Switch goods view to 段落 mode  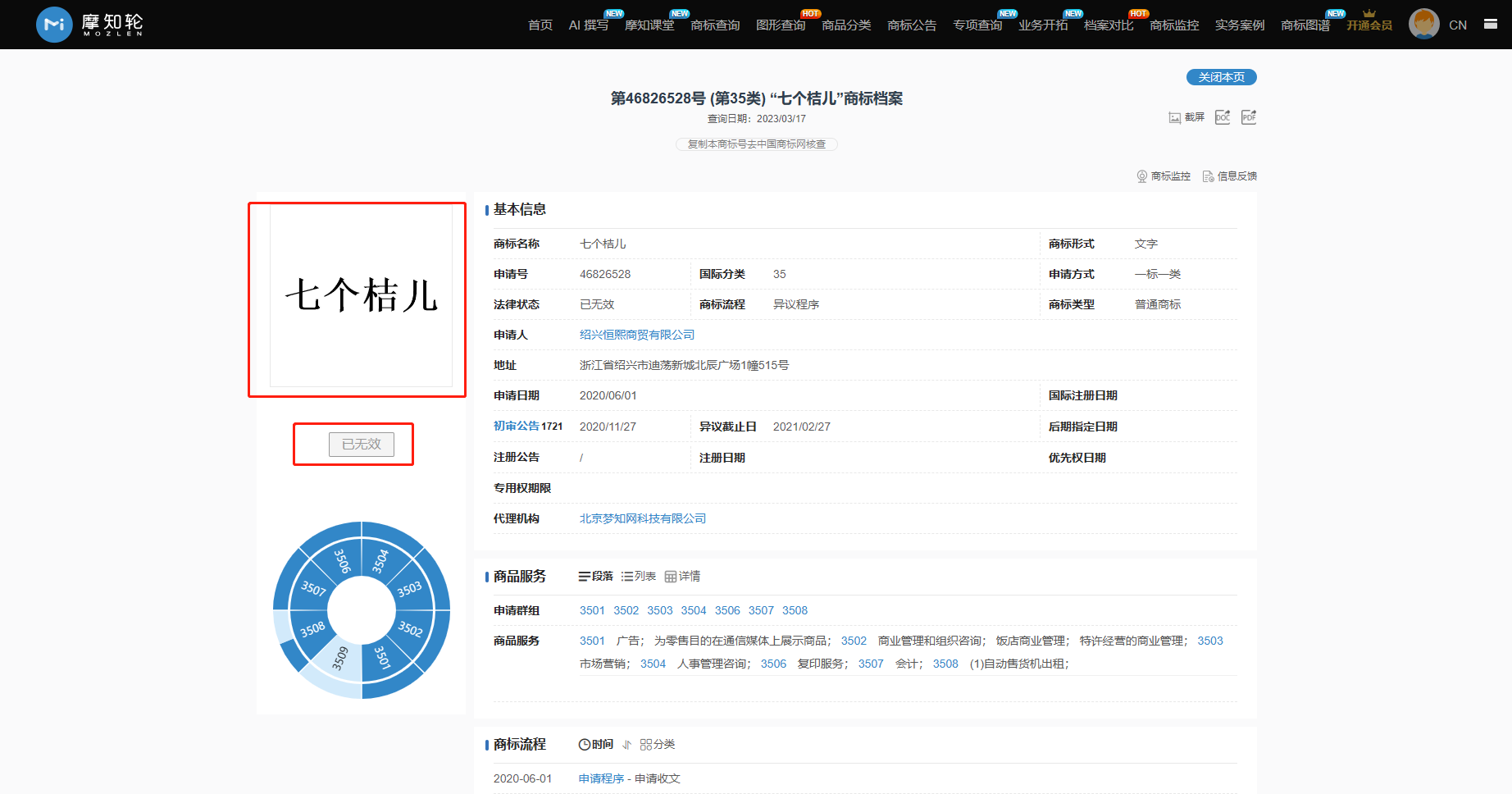click(596, 577)
